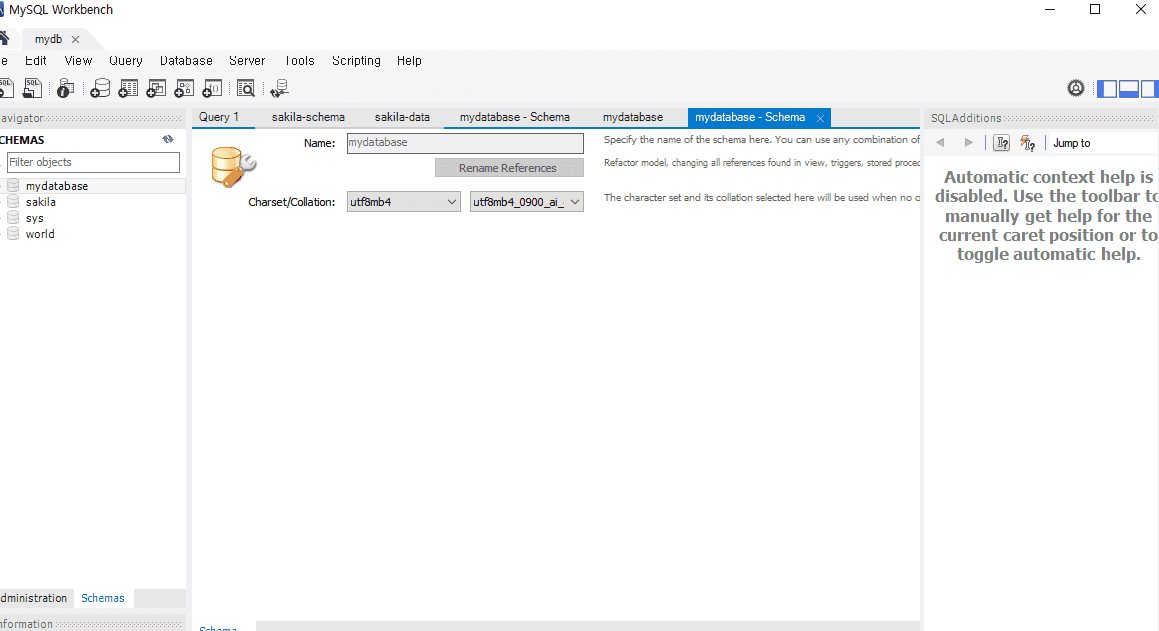The height and width of the screenshot is (631, 1159).
Task: Switch to the sakila-schema tab
Action: (308, 117)
